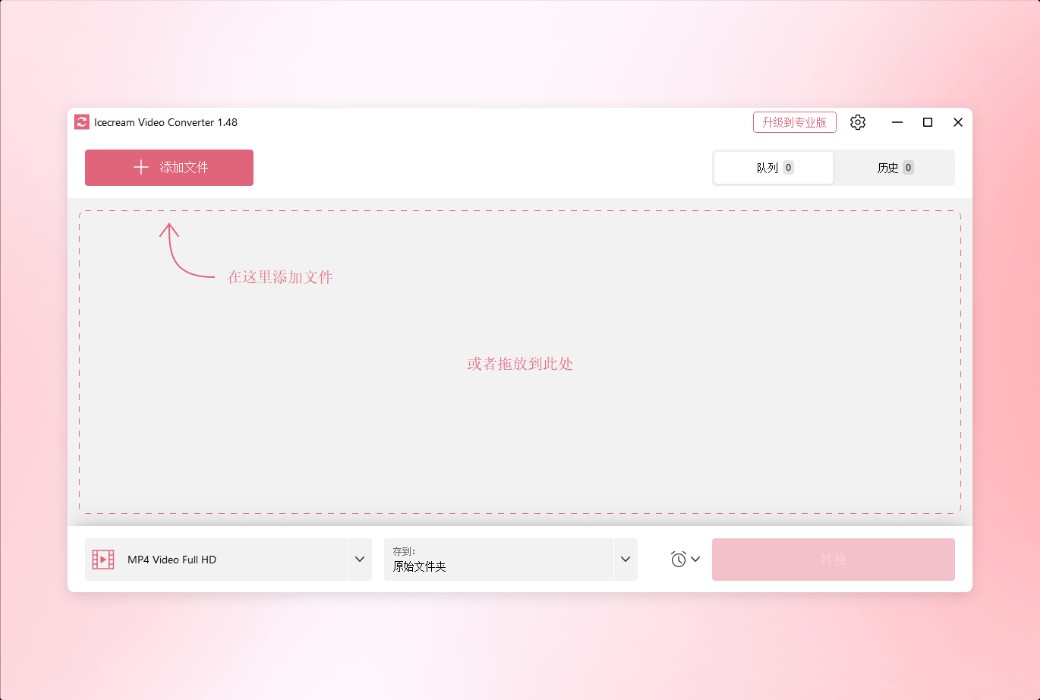The image size is (1040, 700).
Task: Click the Icecream Video Converter logo icon
Action: click(81, 121)
